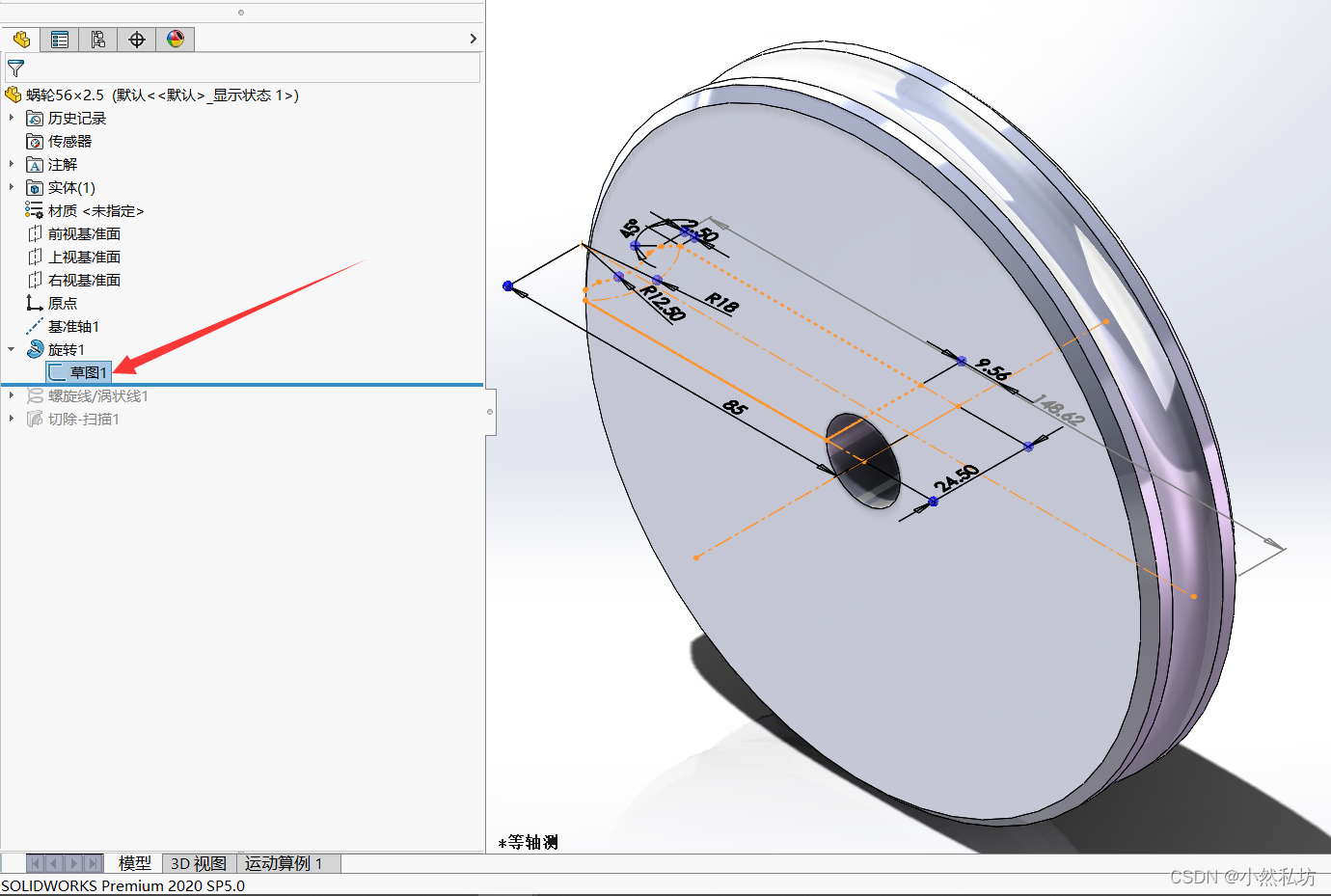Click the plane icon beside 上视基准面
Image resolution: width=1331 pixels, height=896 pixels.
[35, 257]
